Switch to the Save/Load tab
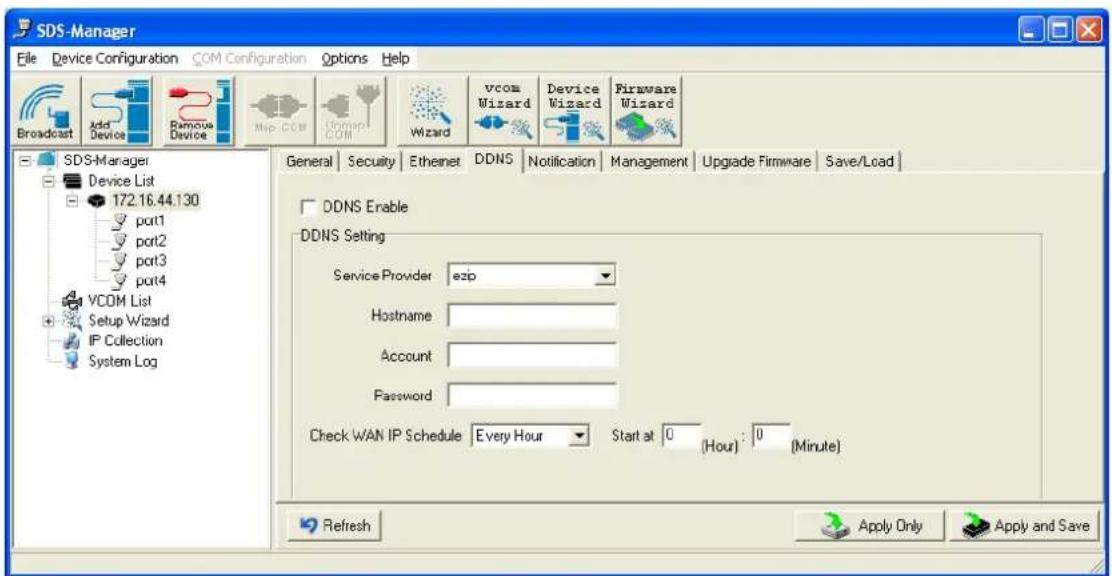 pos(859,162)
